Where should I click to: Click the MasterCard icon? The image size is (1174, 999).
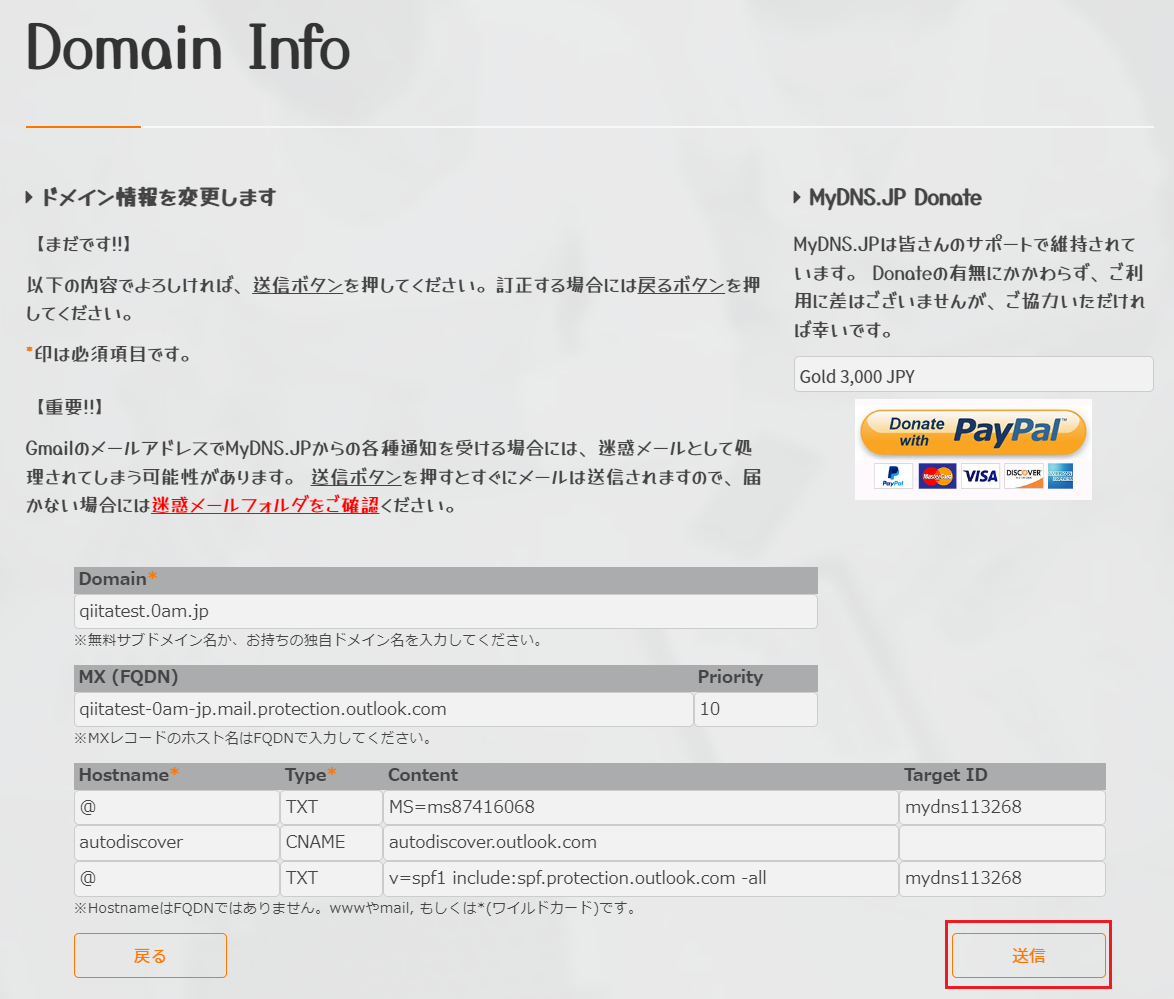click(937, 476)
